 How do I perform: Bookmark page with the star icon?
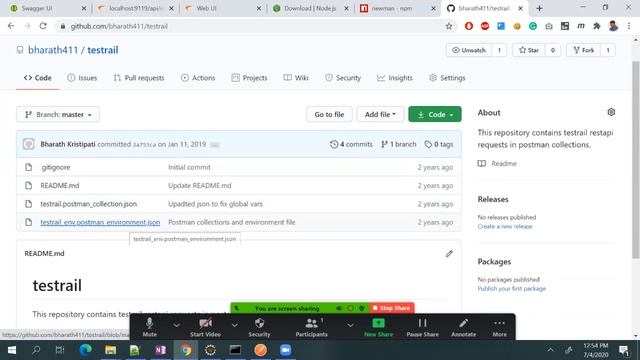click(449, 26)
